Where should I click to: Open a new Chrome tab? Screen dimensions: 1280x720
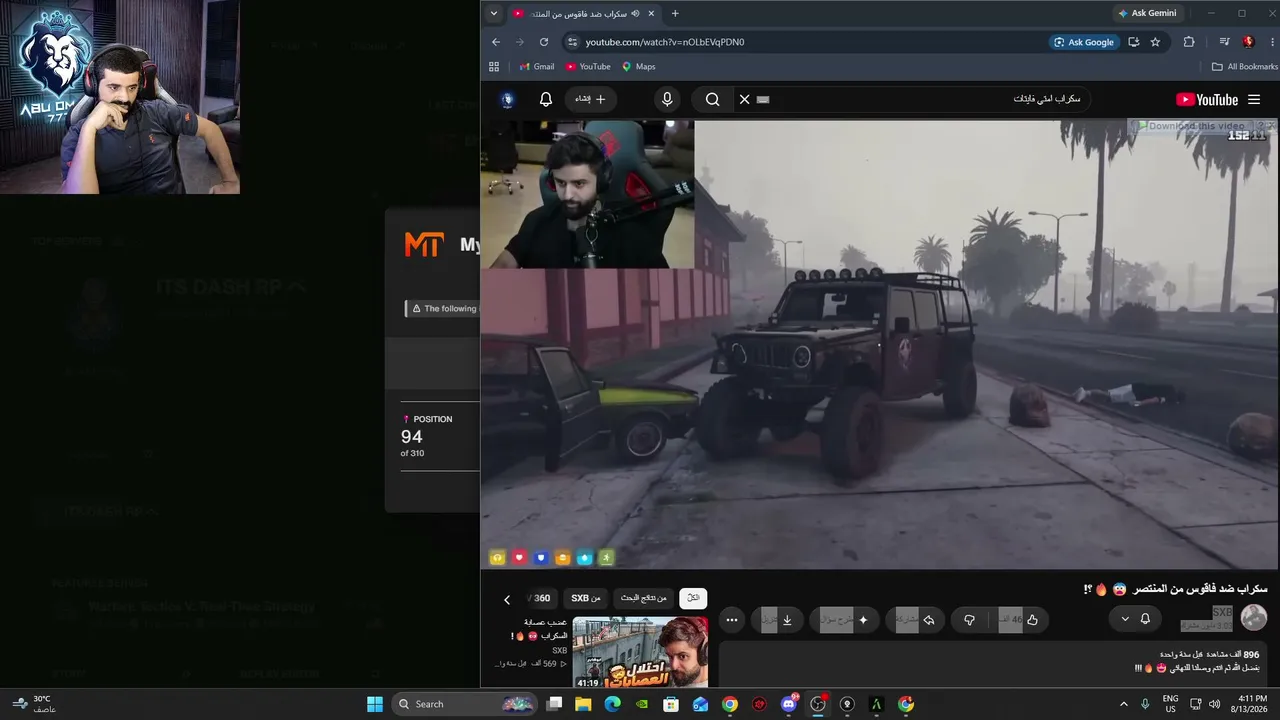tap(675, 13)
